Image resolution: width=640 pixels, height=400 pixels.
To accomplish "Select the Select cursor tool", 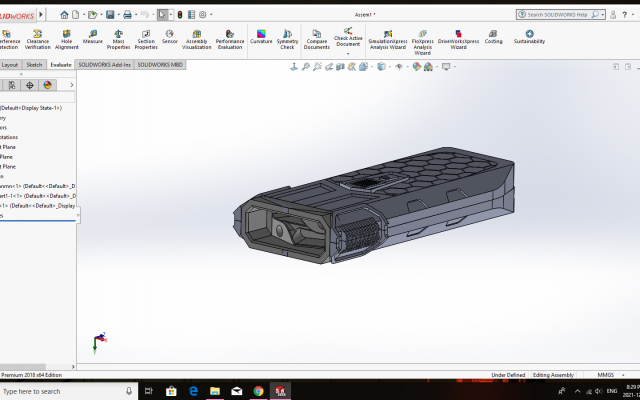I will [x=162, y=15].
